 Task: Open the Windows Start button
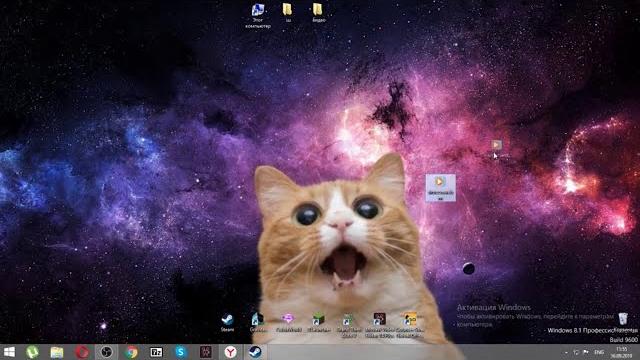pyautogui.click(x=9, y=352)
